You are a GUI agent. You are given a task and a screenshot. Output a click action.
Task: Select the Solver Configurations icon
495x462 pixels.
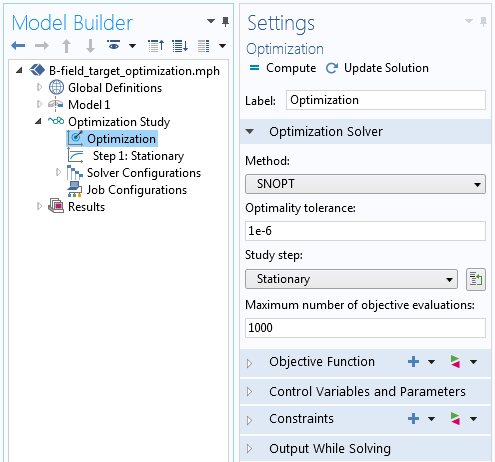75,173
